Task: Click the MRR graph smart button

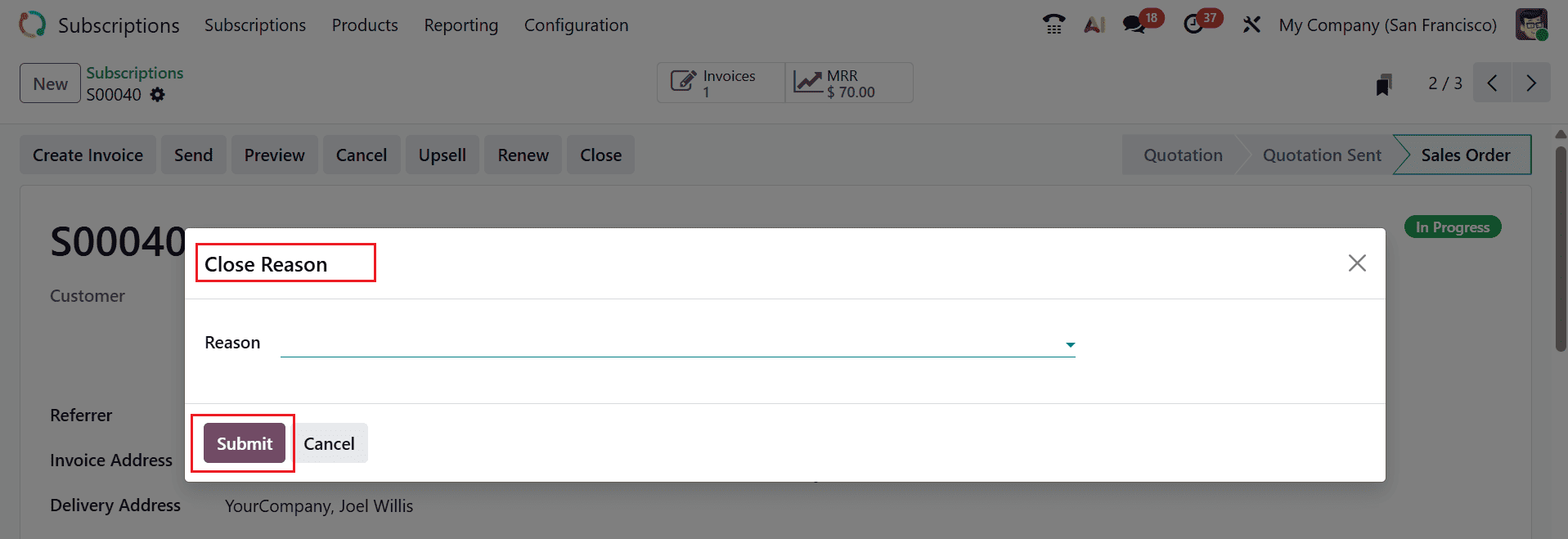Action: point(847,83)
